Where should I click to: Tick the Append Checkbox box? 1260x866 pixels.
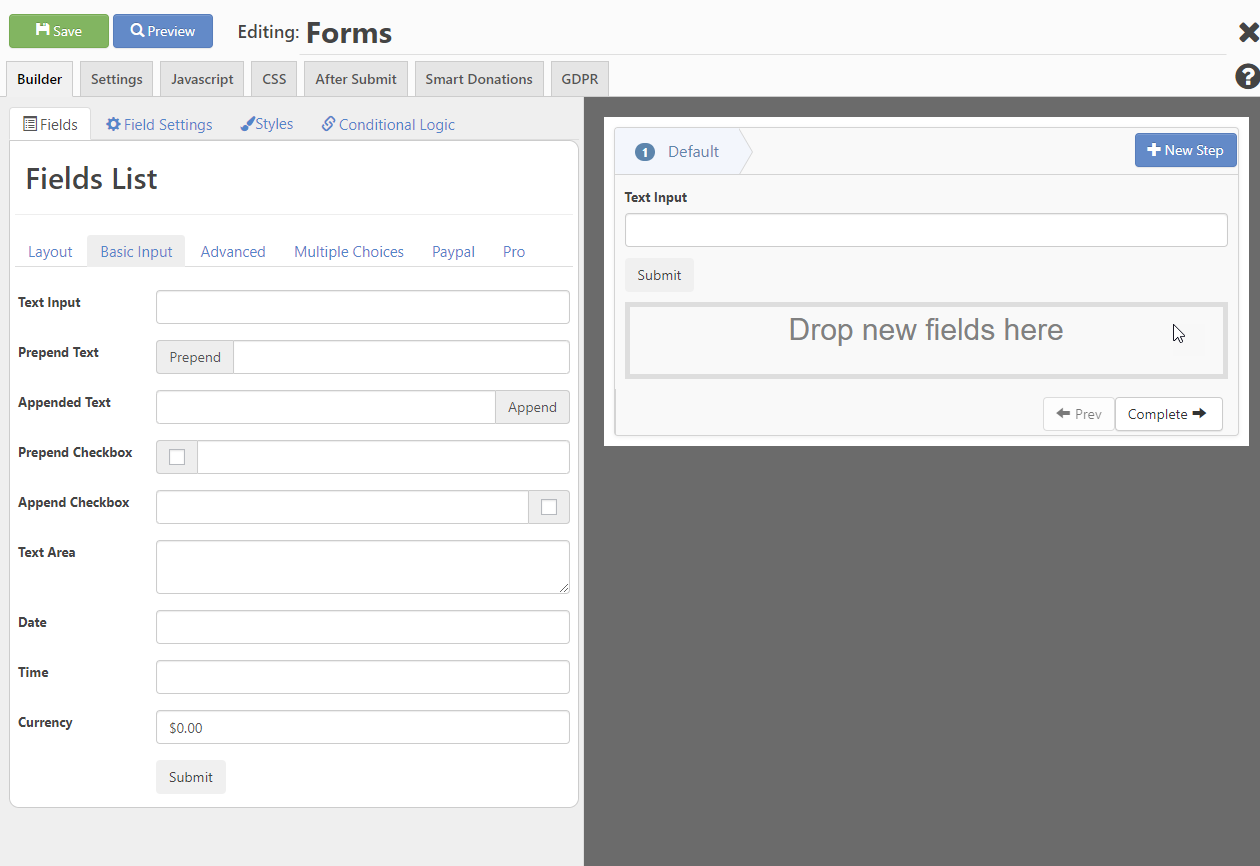pos(549,507)
